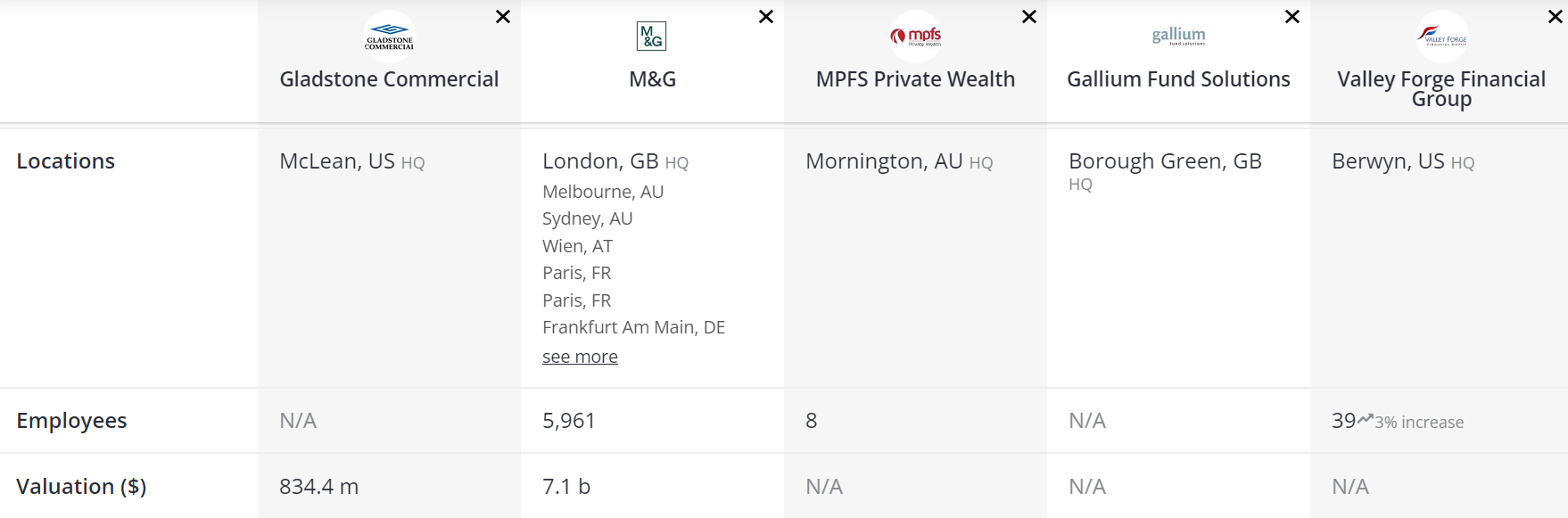Click the Employees row label
Screen dimensions: 1568x518
pyautogui.click(x=71, y=421)
